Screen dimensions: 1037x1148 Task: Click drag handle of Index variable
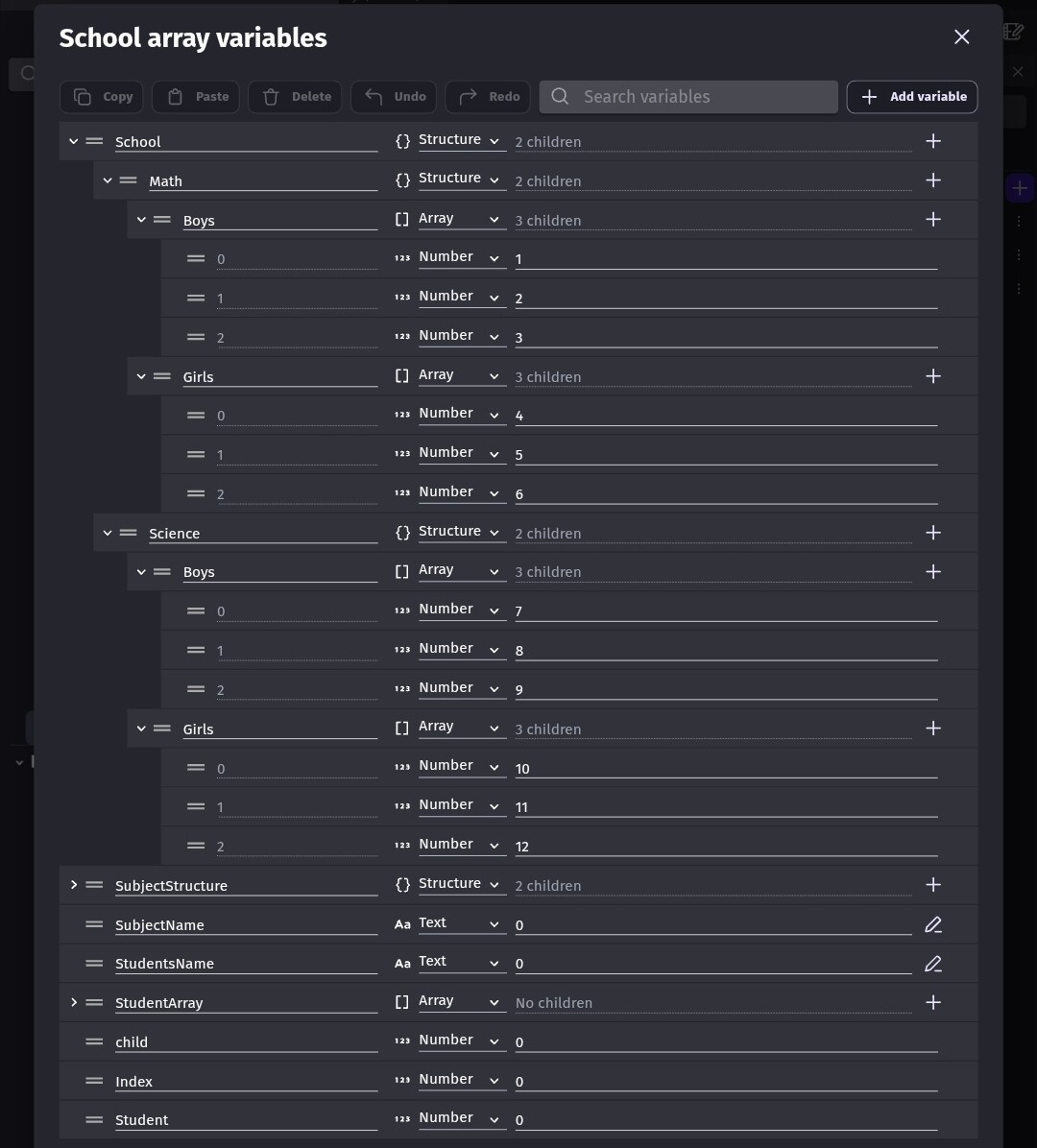click(x=94, y=1081)
